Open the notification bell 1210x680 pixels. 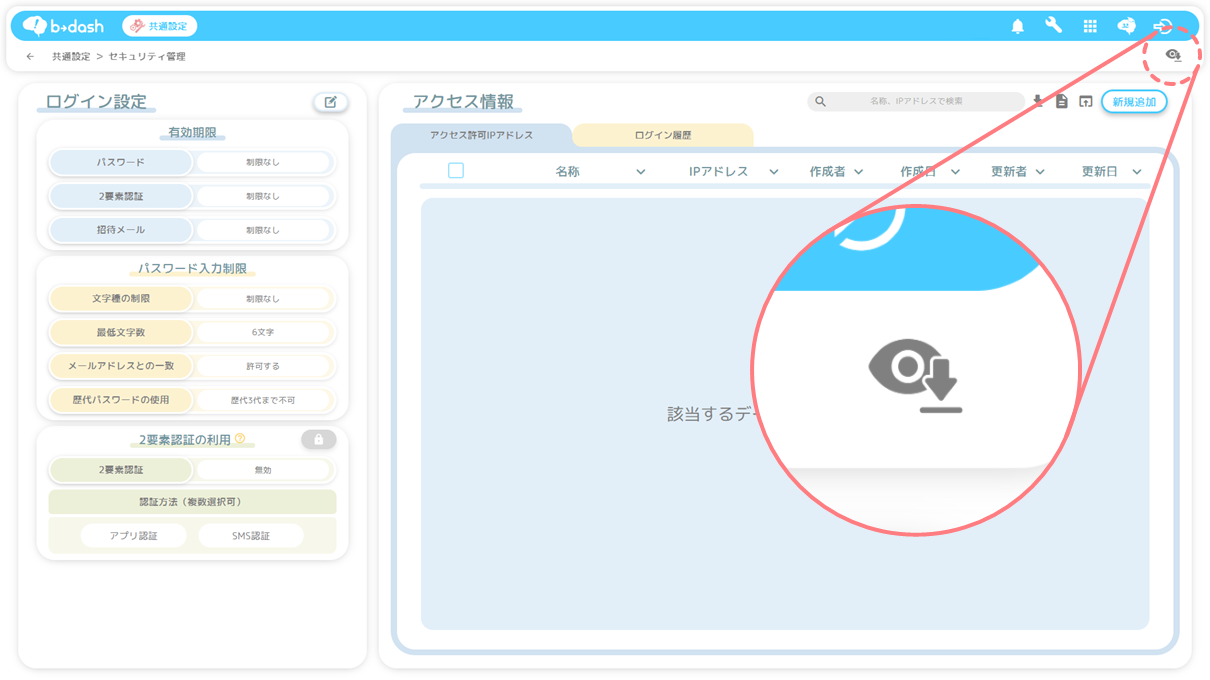[1018, 26]
